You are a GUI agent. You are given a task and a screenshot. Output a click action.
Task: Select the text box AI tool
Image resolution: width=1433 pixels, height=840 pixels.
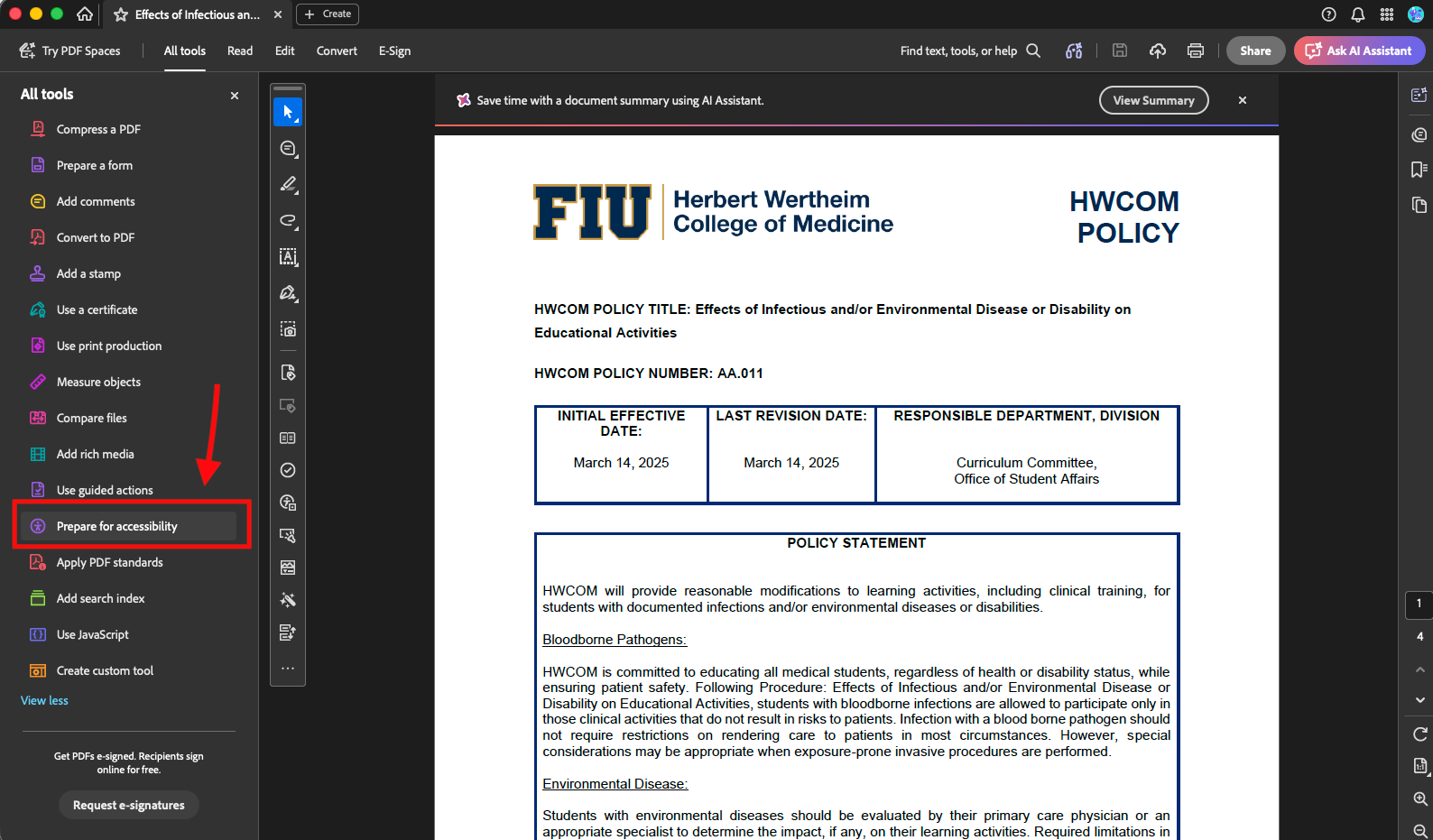(288, 256)
